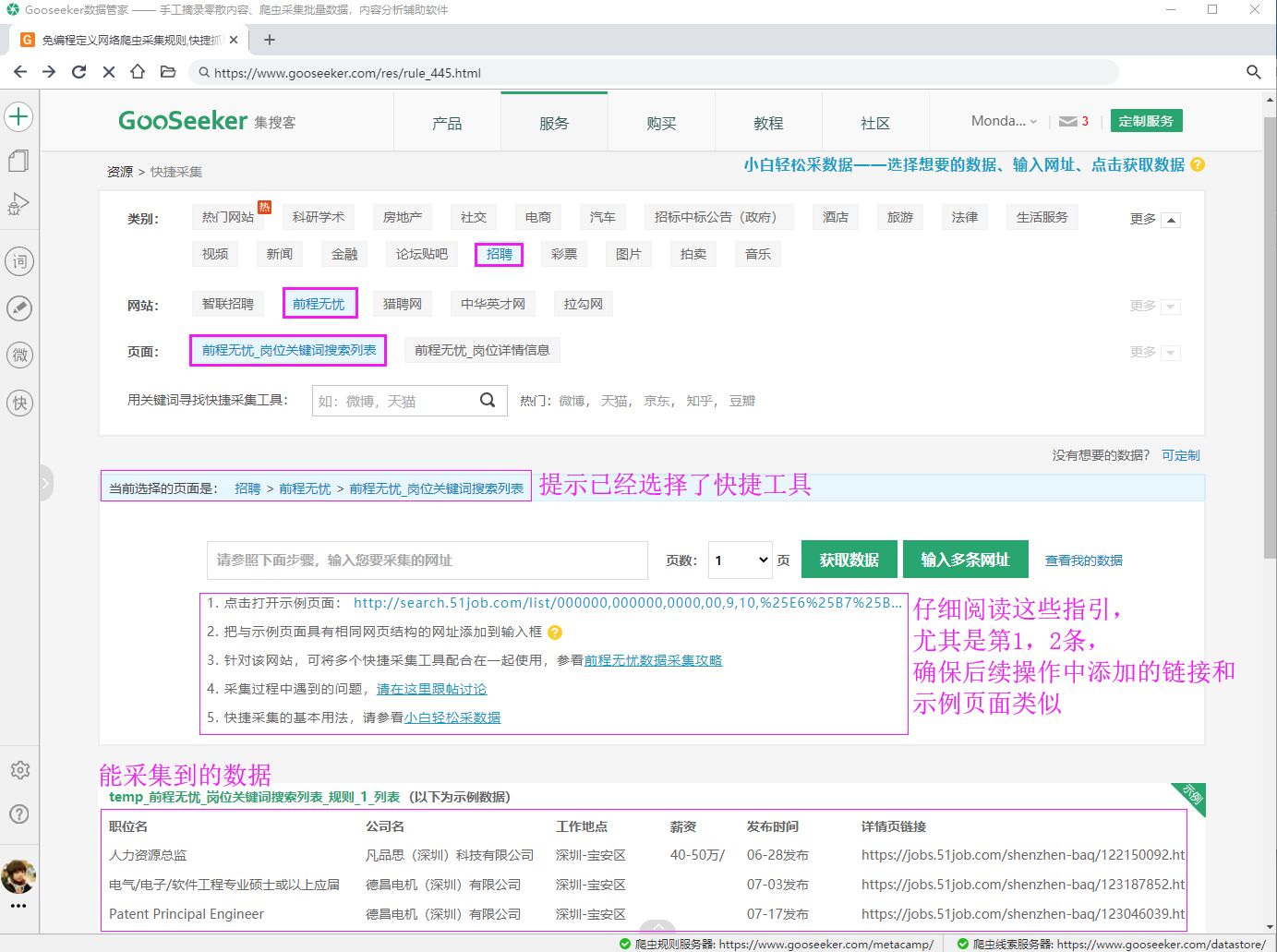This screenshot has height=952, width=1277.
Task: Select the 电商 category
Action: click(538, 217)
